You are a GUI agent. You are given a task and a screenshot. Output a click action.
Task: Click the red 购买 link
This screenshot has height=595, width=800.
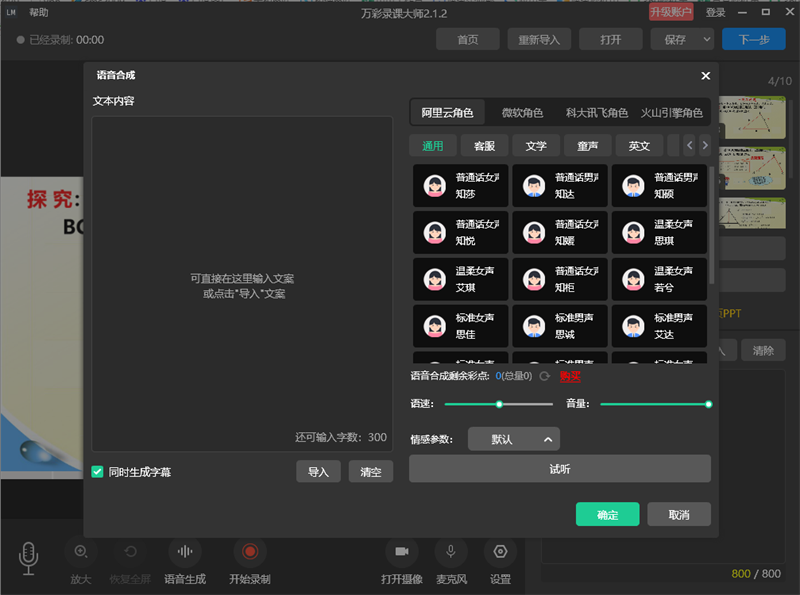click(570, 377)
